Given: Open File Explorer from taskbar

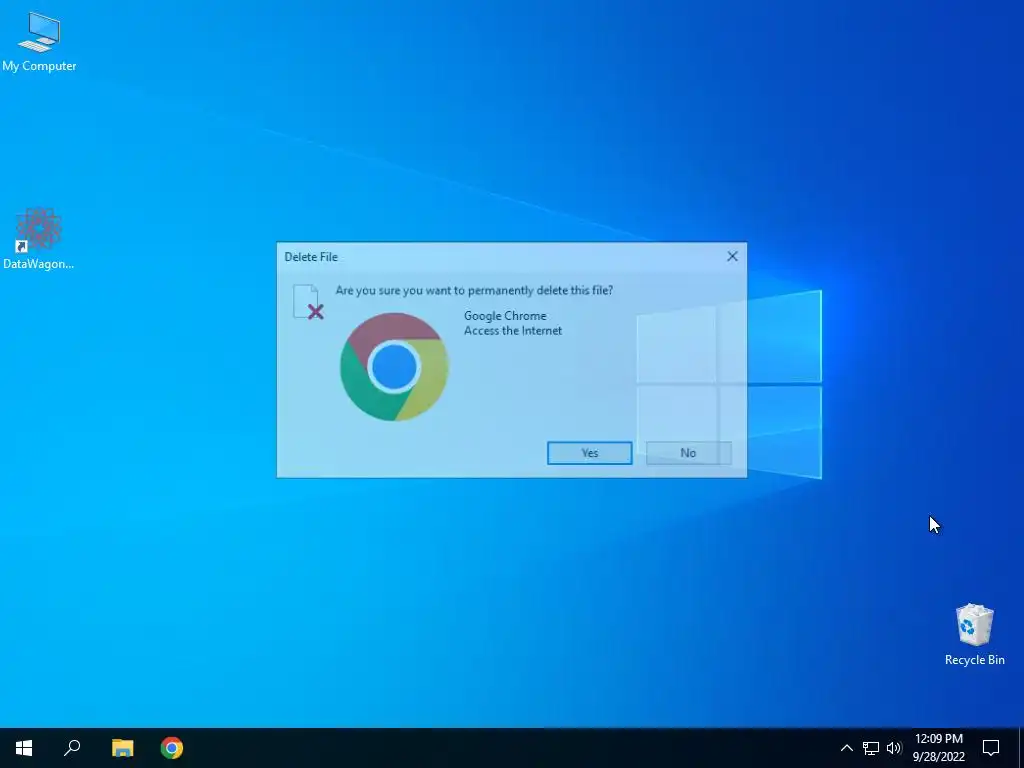Looking at the screenshot, I should tap(122, 748).
